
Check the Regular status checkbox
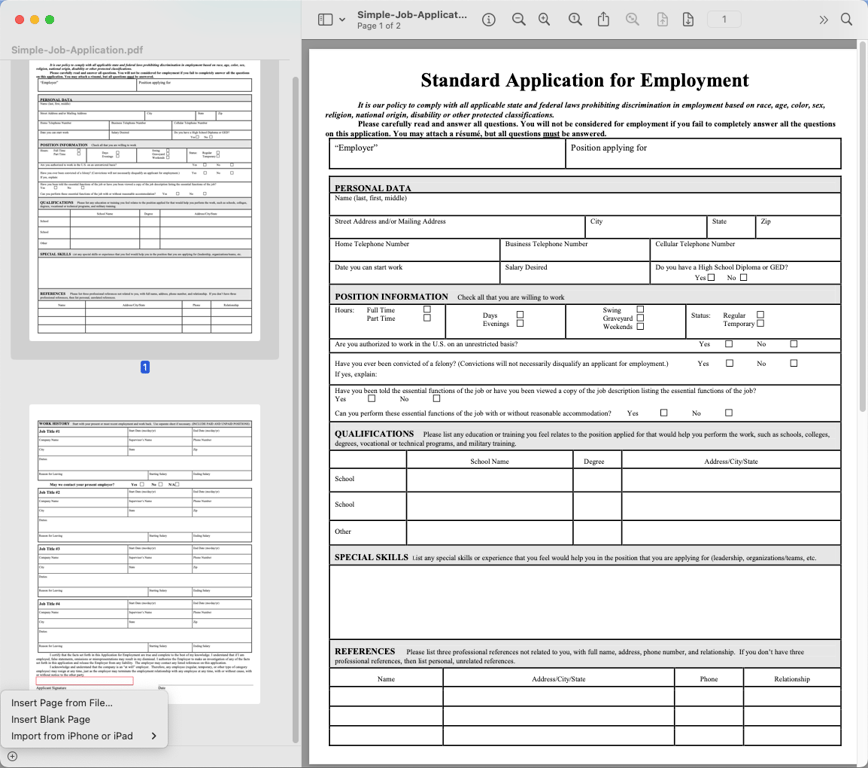click(760, 315)
